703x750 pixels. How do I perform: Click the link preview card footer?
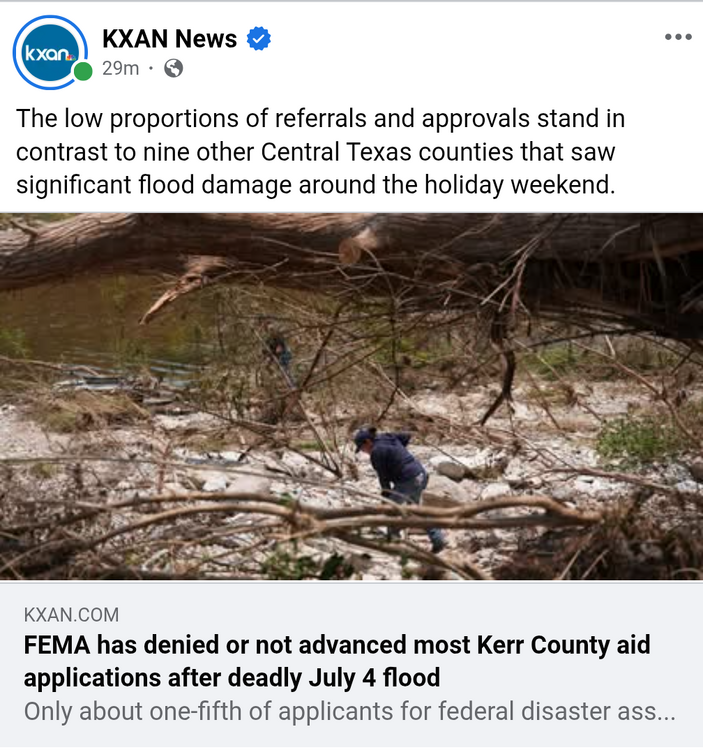352,665
